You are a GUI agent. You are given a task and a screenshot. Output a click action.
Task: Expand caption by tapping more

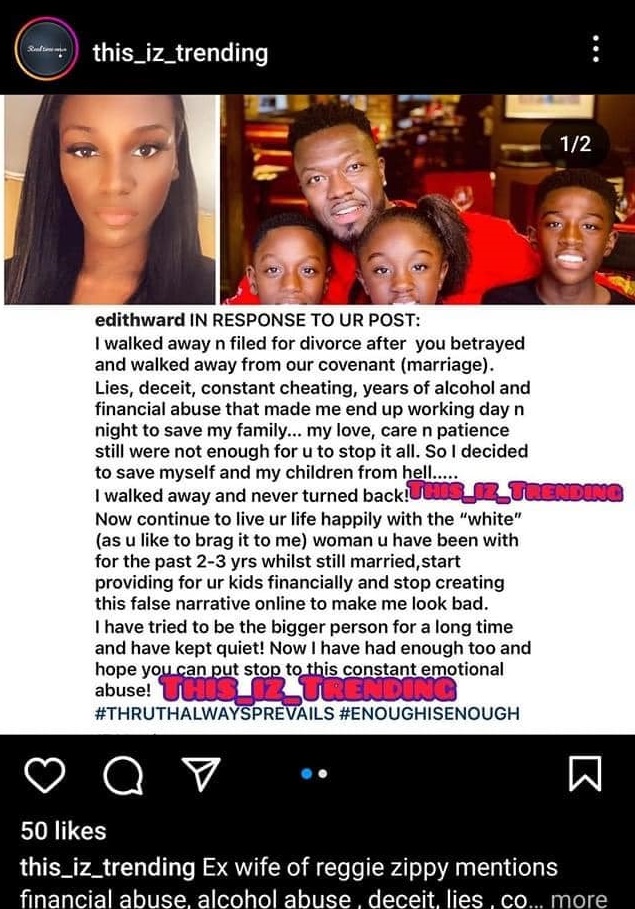(x=579, y=899)
